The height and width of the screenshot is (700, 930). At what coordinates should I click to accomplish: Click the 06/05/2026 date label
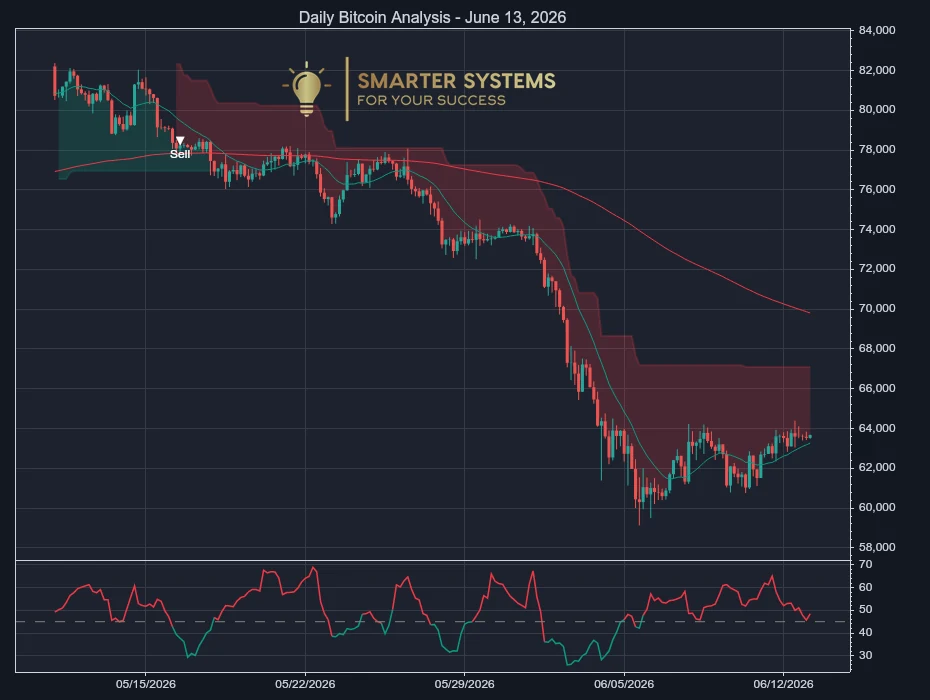pyautogui.click(x=624, y=684)
